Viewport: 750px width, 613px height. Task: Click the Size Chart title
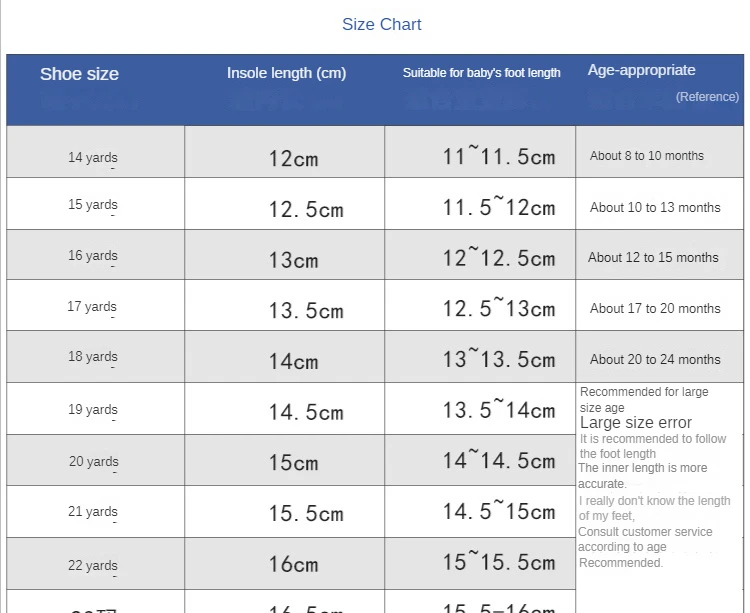[x=382, y=25]
